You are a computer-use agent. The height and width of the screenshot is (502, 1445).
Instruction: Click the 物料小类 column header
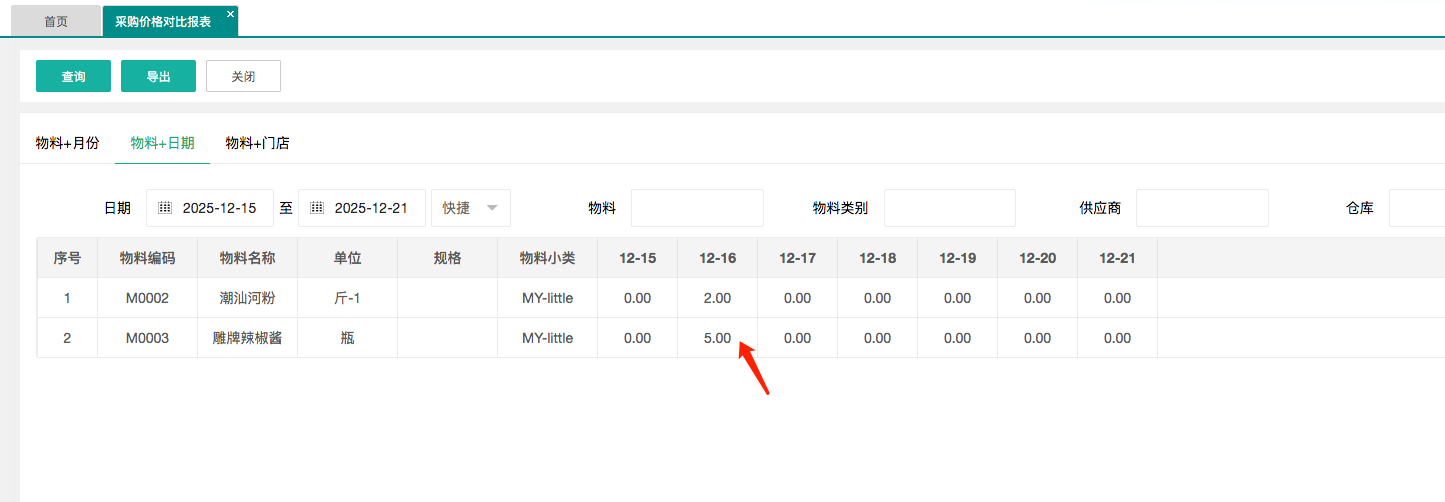pos(547,258)
